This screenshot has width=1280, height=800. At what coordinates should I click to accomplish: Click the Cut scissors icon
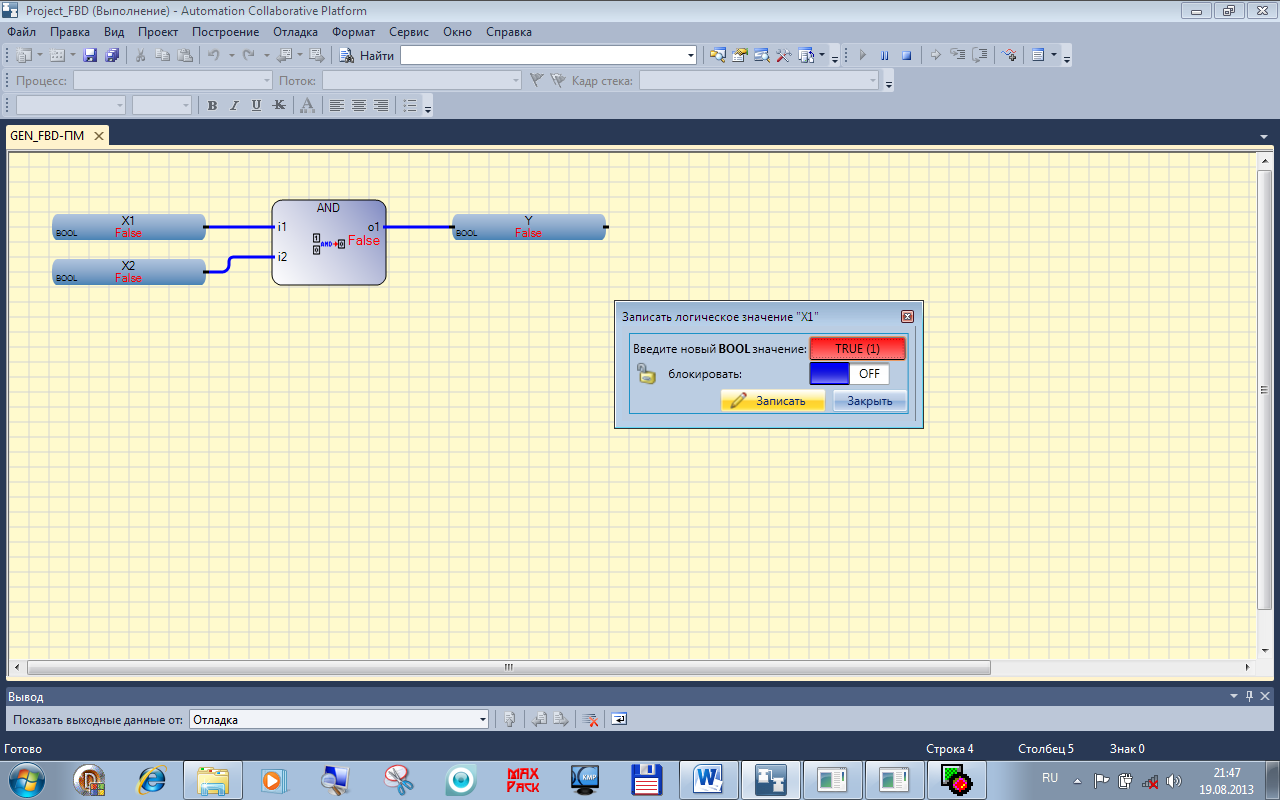(141, 55)
